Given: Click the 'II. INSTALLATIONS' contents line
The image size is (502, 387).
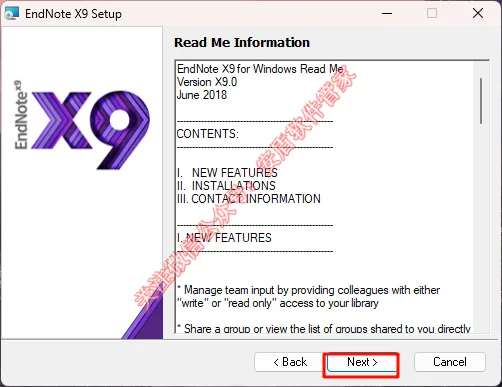Looking at the screenshot, I should coord(226,186).
